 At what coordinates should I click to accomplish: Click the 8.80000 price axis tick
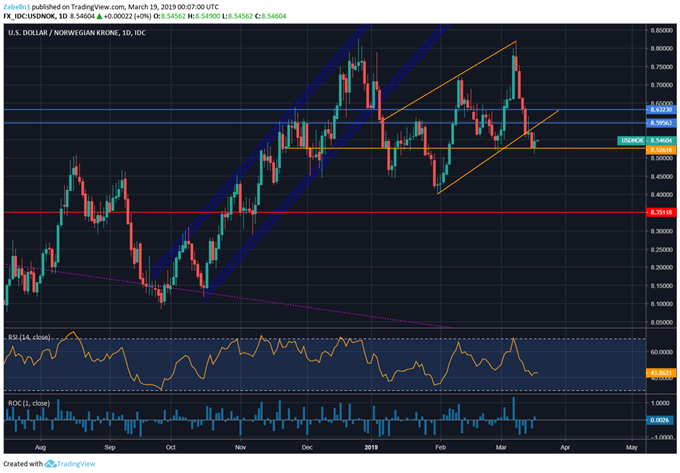pos(662,49)
